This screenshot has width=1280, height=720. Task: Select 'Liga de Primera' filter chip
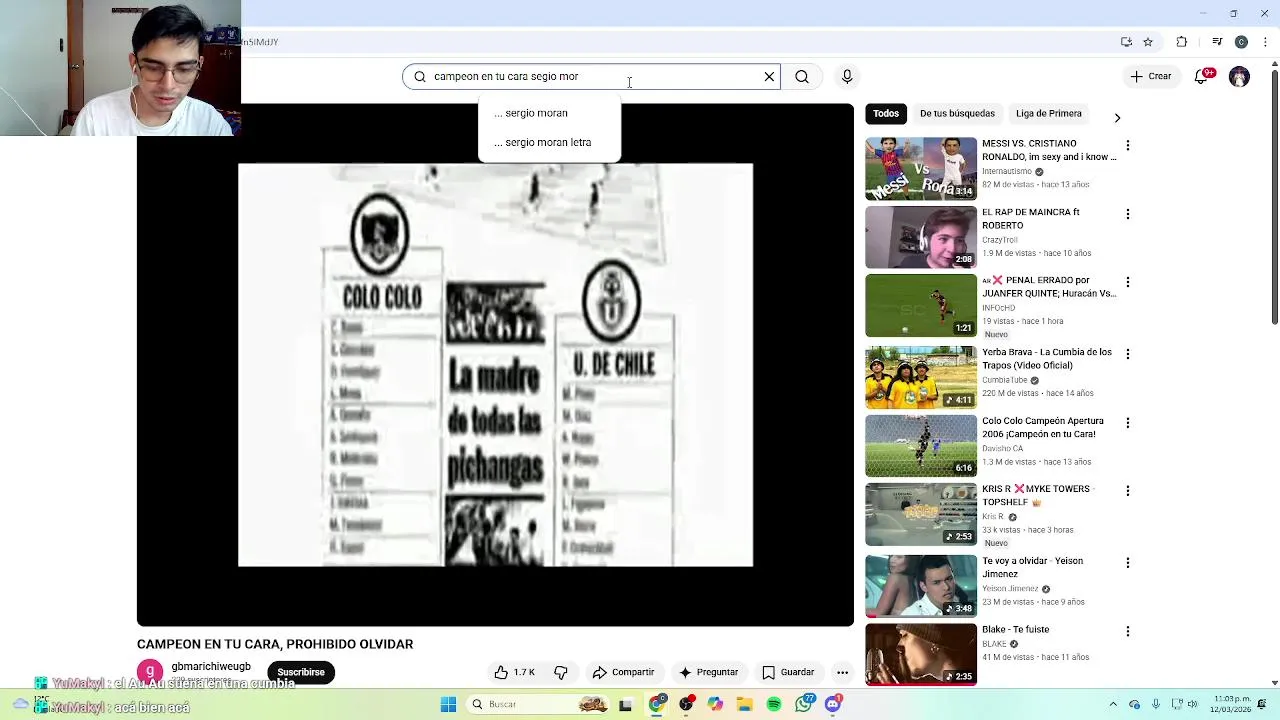pyautogui.click(x=1049, y=114)
